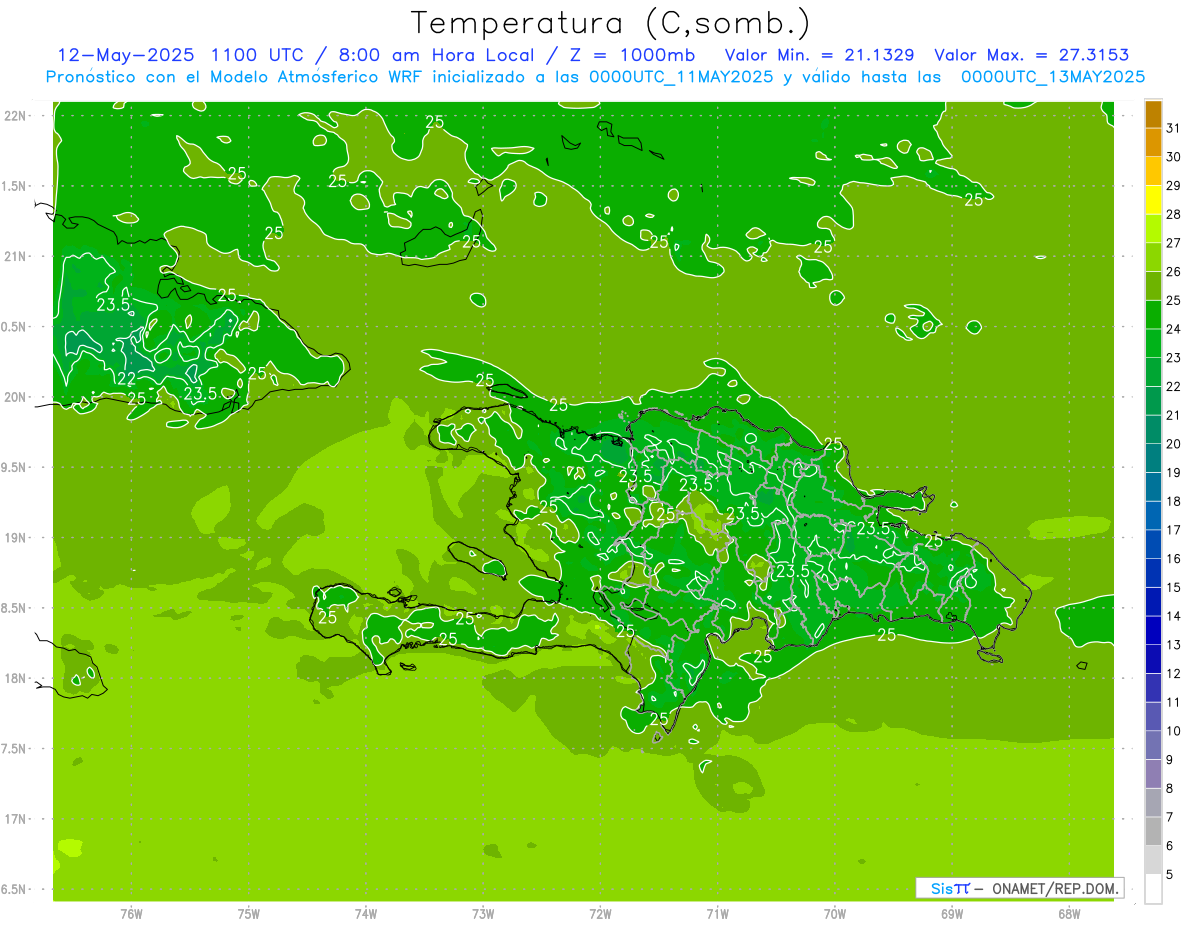
Task: Click the "Valor Min. = 21.1329" value
Action: pyautogui.click(x=819, y=55)
